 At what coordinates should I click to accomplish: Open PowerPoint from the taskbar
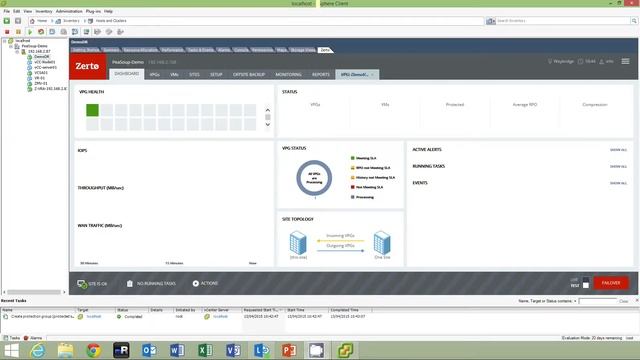point(289,351)
